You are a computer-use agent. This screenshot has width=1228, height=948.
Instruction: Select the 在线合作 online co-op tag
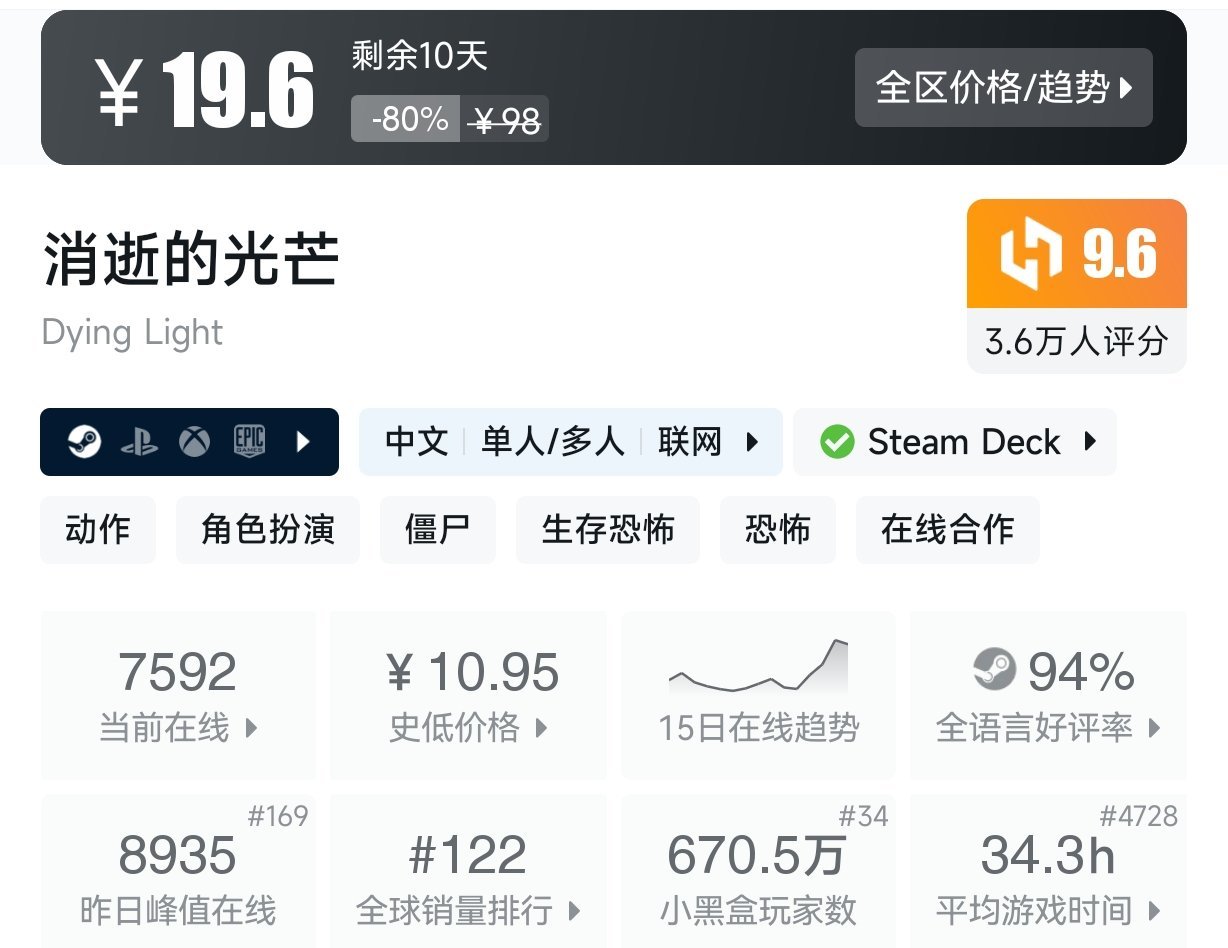947,529
